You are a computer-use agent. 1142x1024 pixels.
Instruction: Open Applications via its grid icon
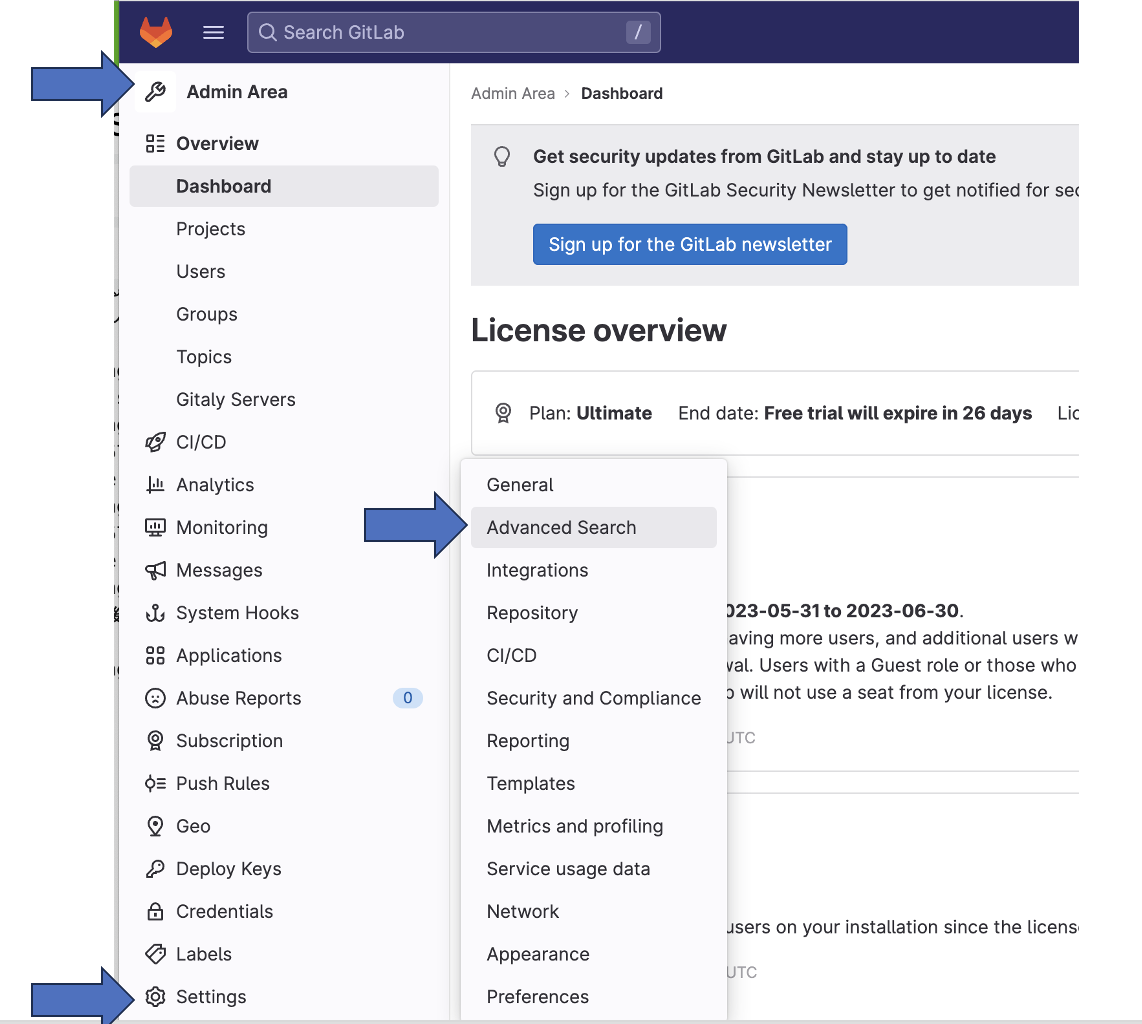coord(155,655)
